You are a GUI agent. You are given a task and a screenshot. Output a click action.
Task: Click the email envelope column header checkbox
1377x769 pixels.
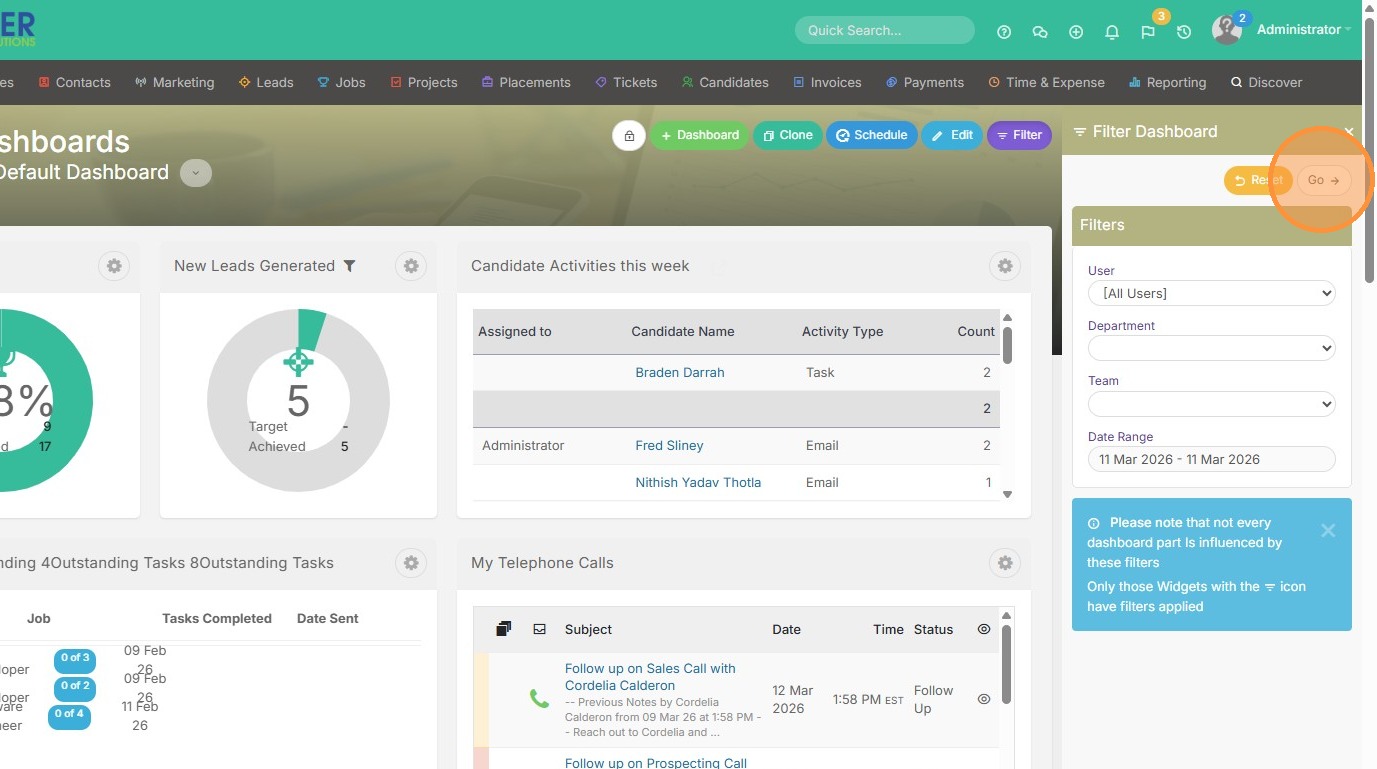coord(540,629)
